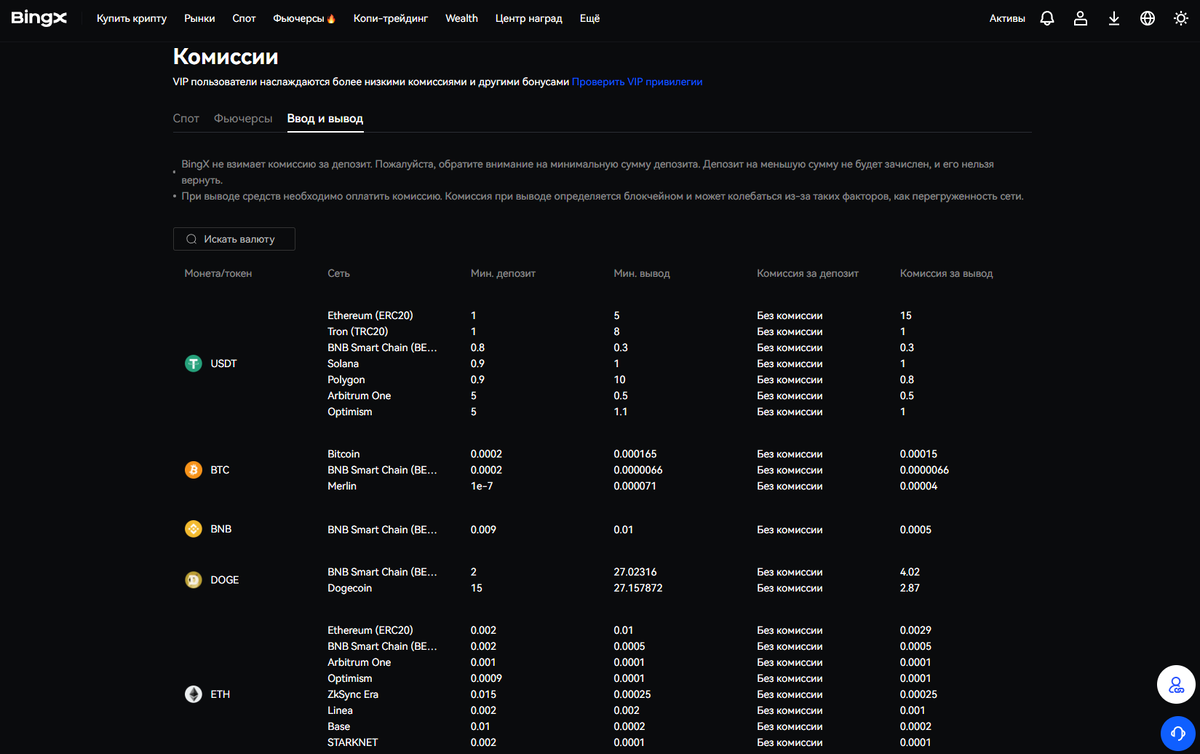Click Комиссия за вывод column header

click(x=947, y=273)
